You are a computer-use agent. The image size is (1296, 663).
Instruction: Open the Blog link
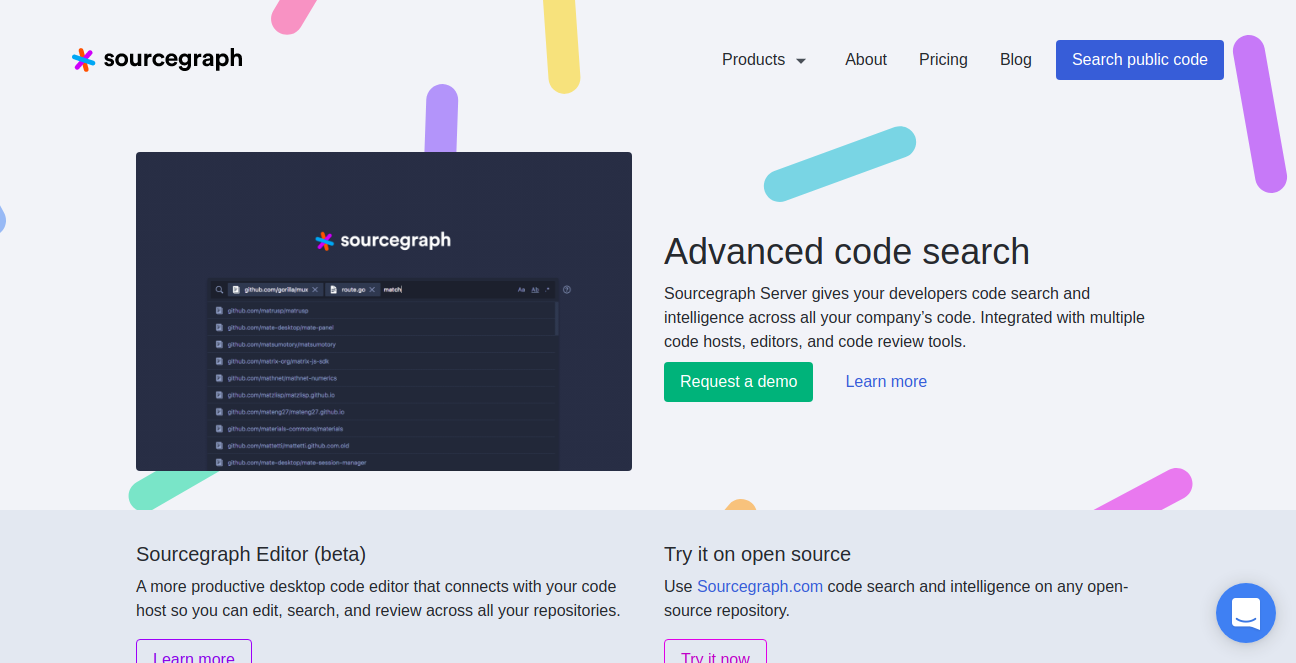pyautogui.click(x=1015, y=60)
